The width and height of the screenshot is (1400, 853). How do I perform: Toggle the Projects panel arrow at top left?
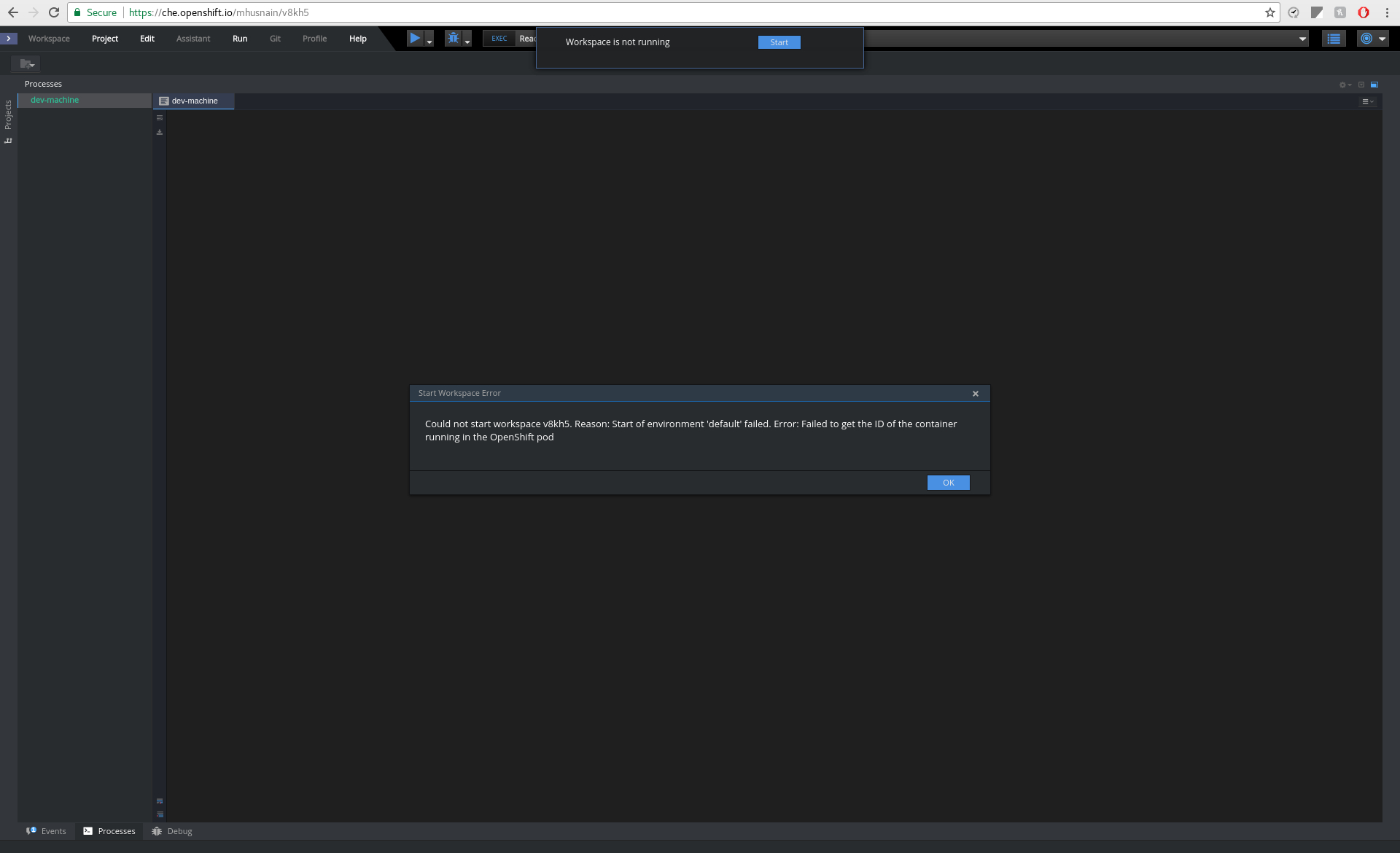9,39
